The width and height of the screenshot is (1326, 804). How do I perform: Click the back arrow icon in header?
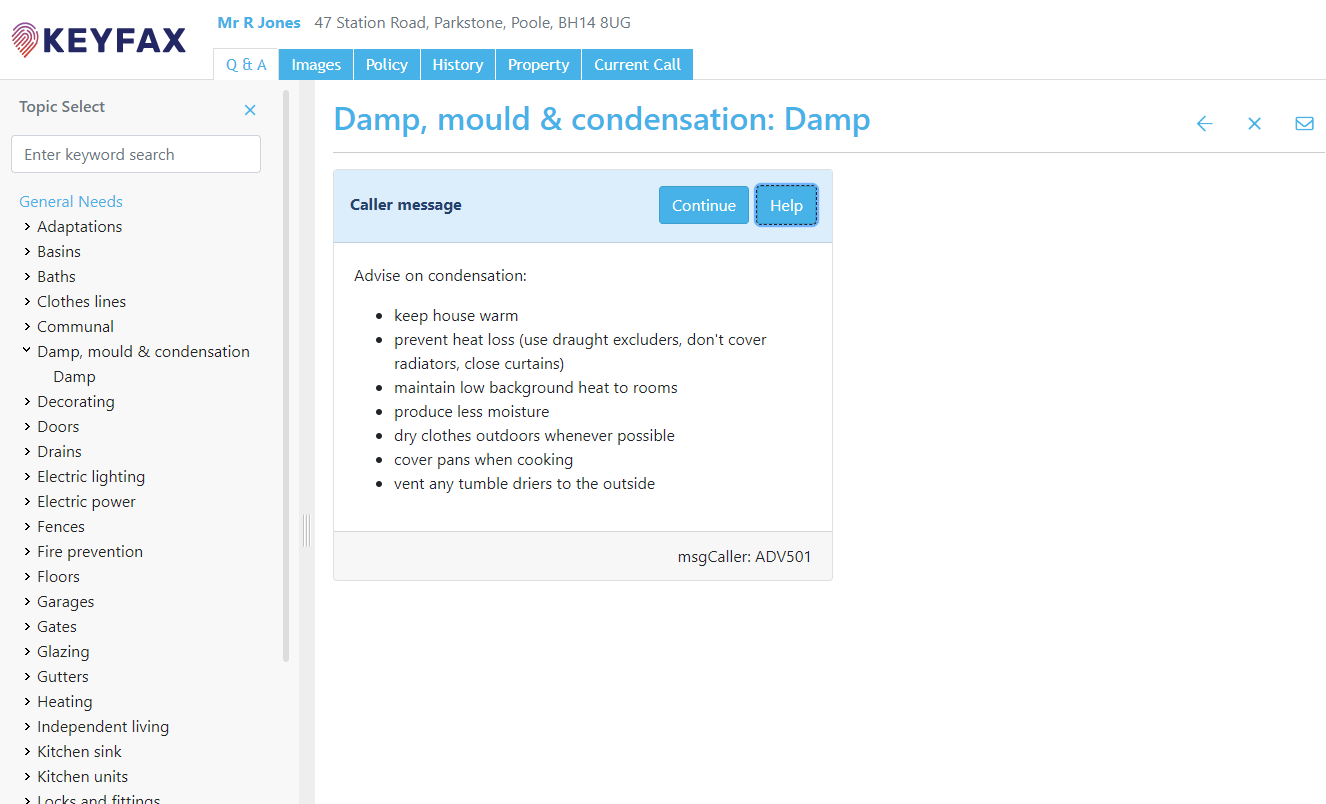click(x=1204, y=123)
